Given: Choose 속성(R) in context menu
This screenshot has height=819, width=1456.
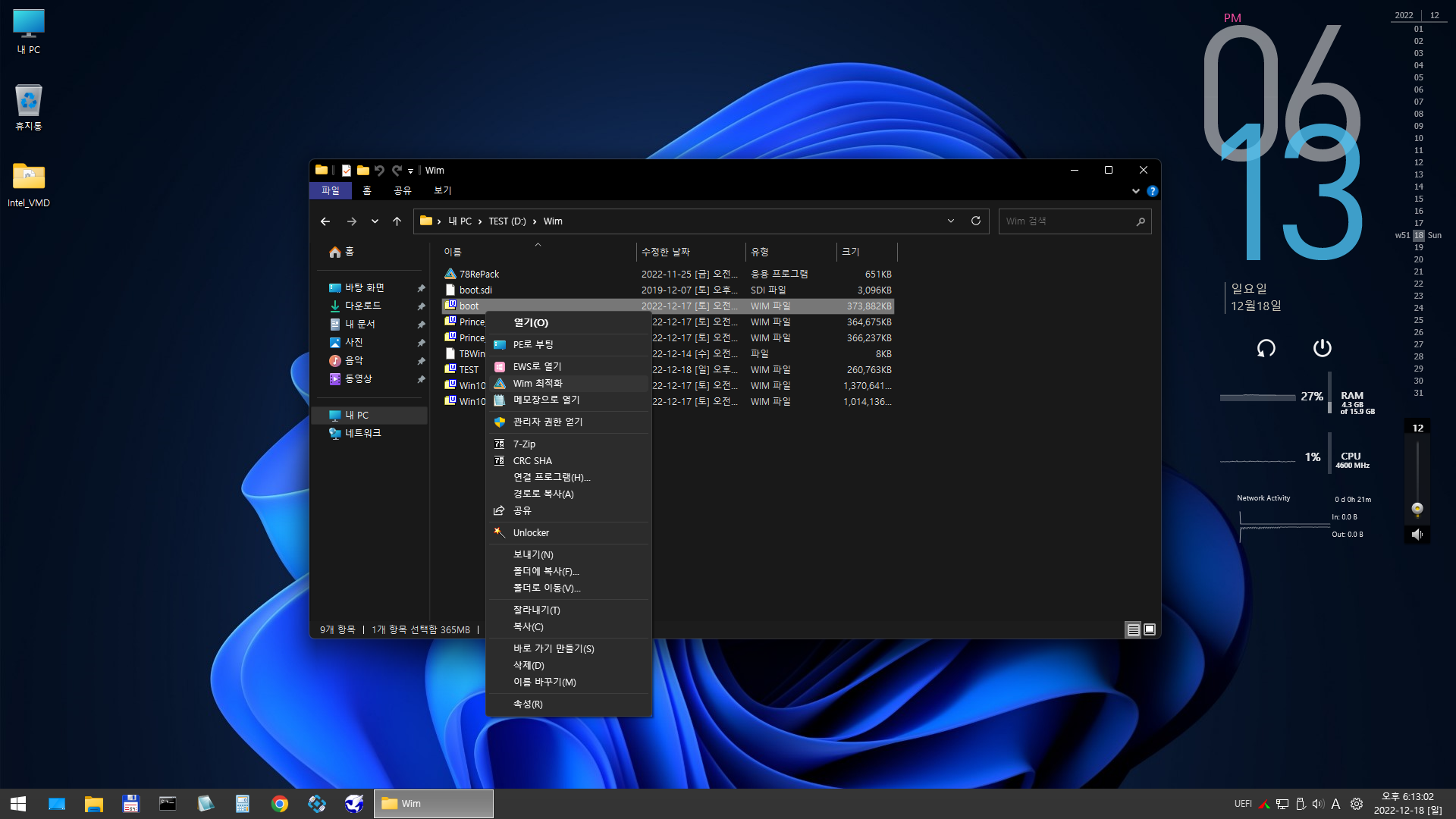Looking at the screenshot, I should 569,704.
